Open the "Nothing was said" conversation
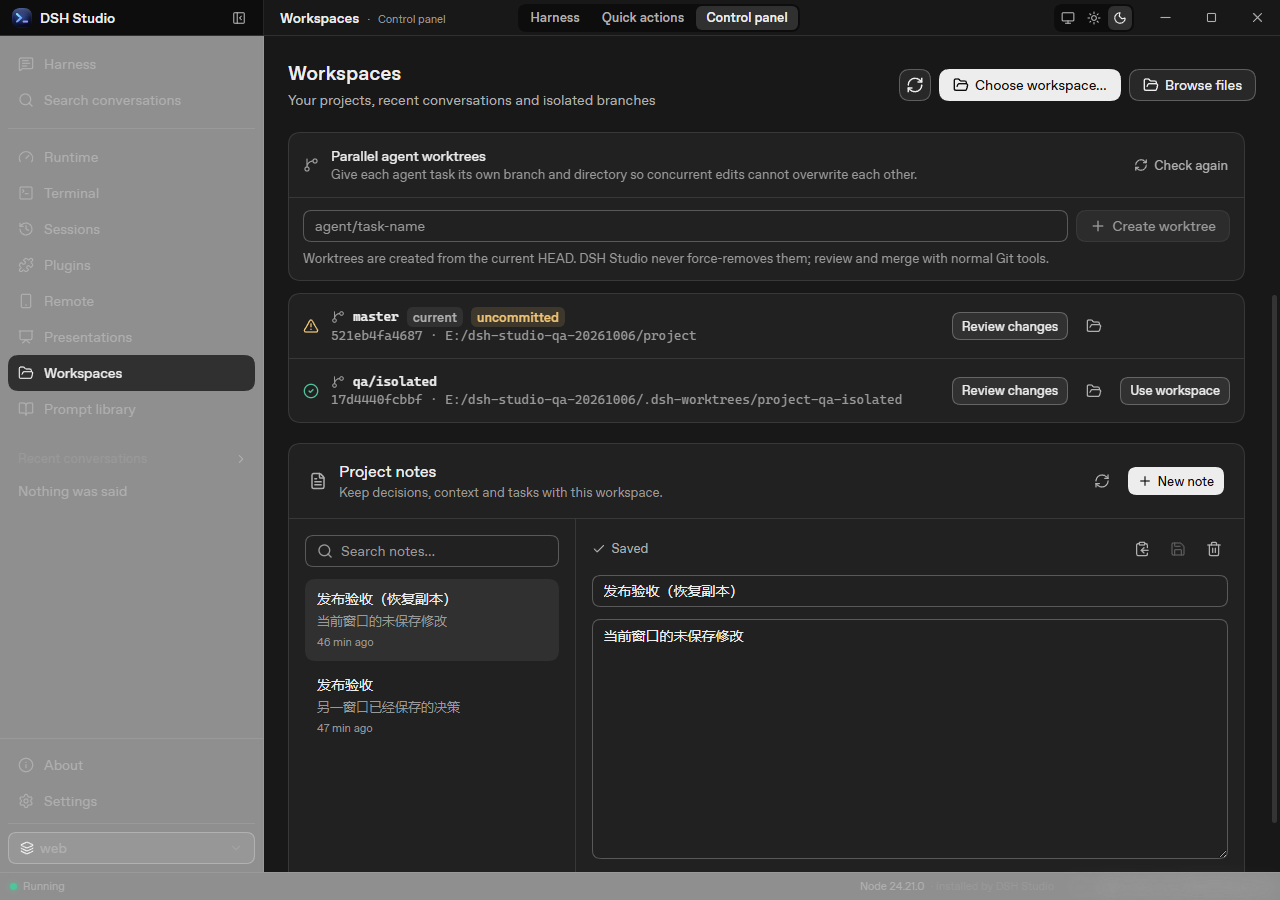 point(131,491)
